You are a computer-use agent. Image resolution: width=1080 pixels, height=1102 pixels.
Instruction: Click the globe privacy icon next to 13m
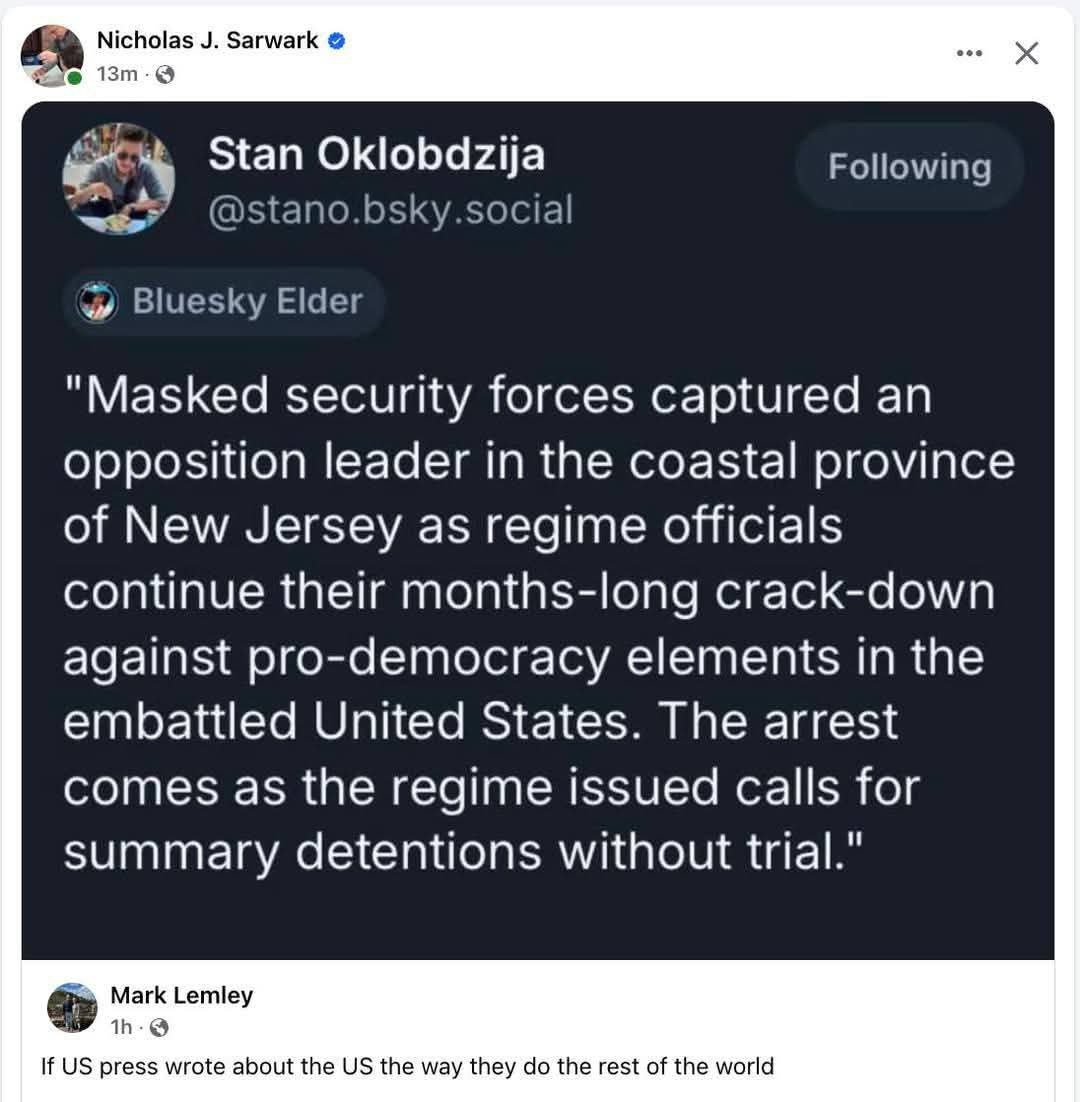[164, 74]
